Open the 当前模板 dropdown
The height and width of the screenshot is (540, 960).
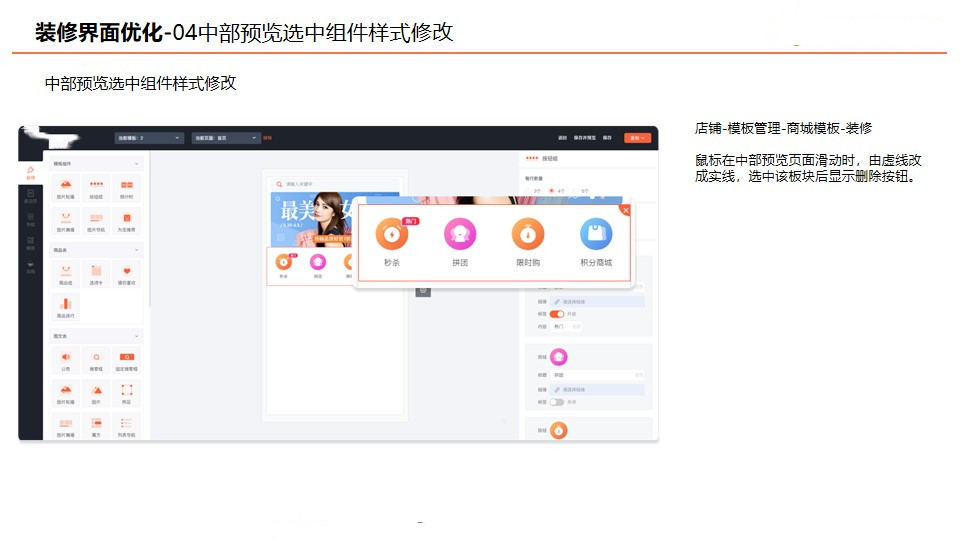coord(149,138)
